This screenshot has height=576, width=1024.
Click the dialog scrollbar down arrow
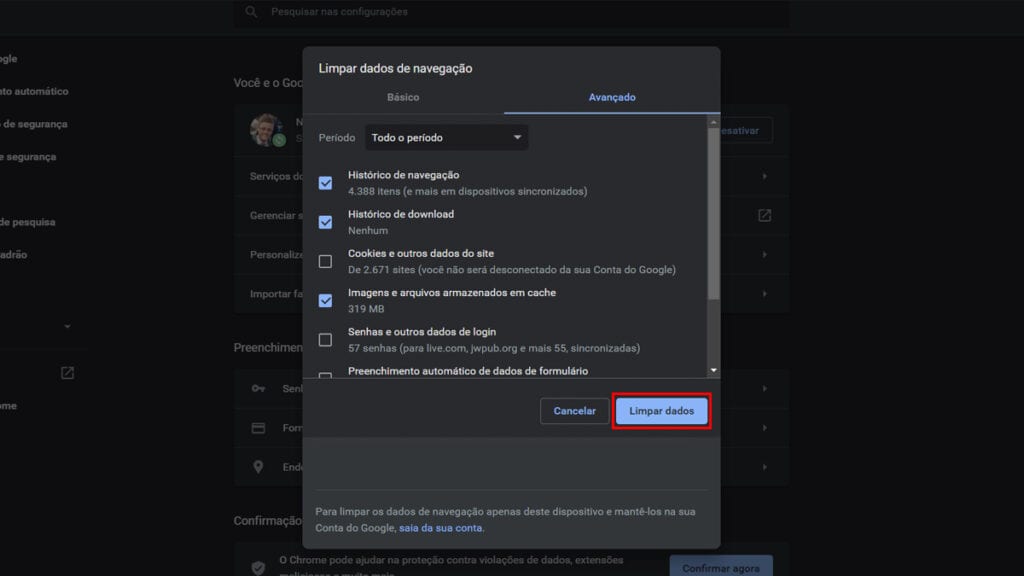714,370
